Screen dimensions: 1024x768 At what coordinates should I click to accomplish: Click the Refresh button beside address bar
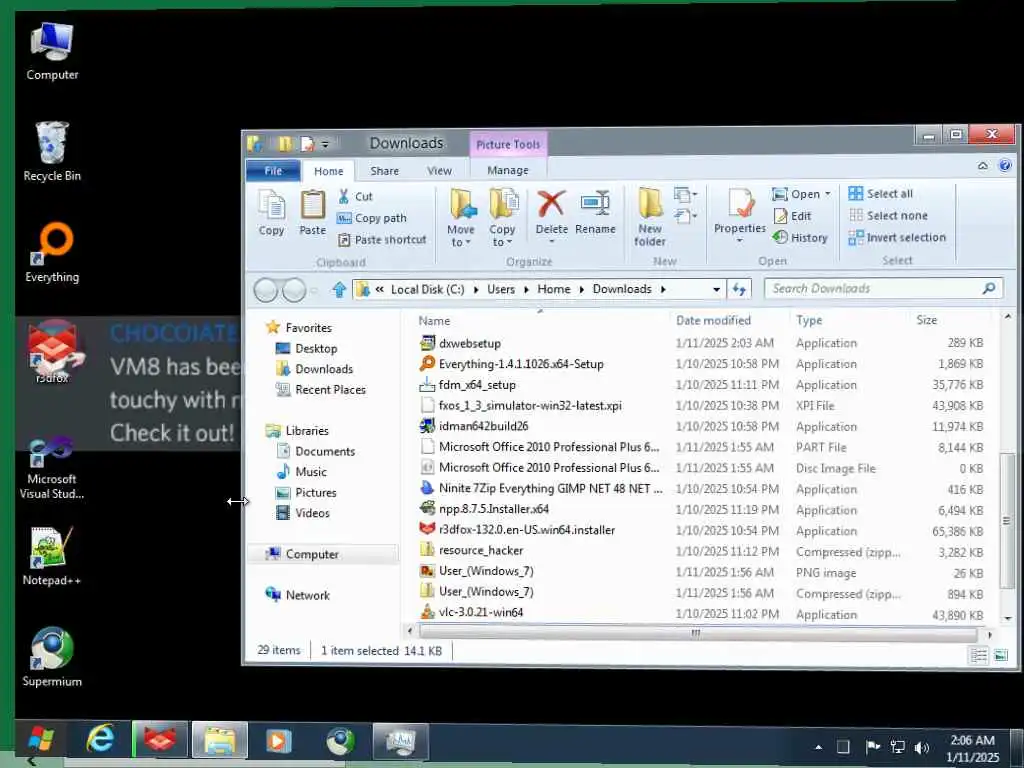pyautogui.click(x=739, y=289)
